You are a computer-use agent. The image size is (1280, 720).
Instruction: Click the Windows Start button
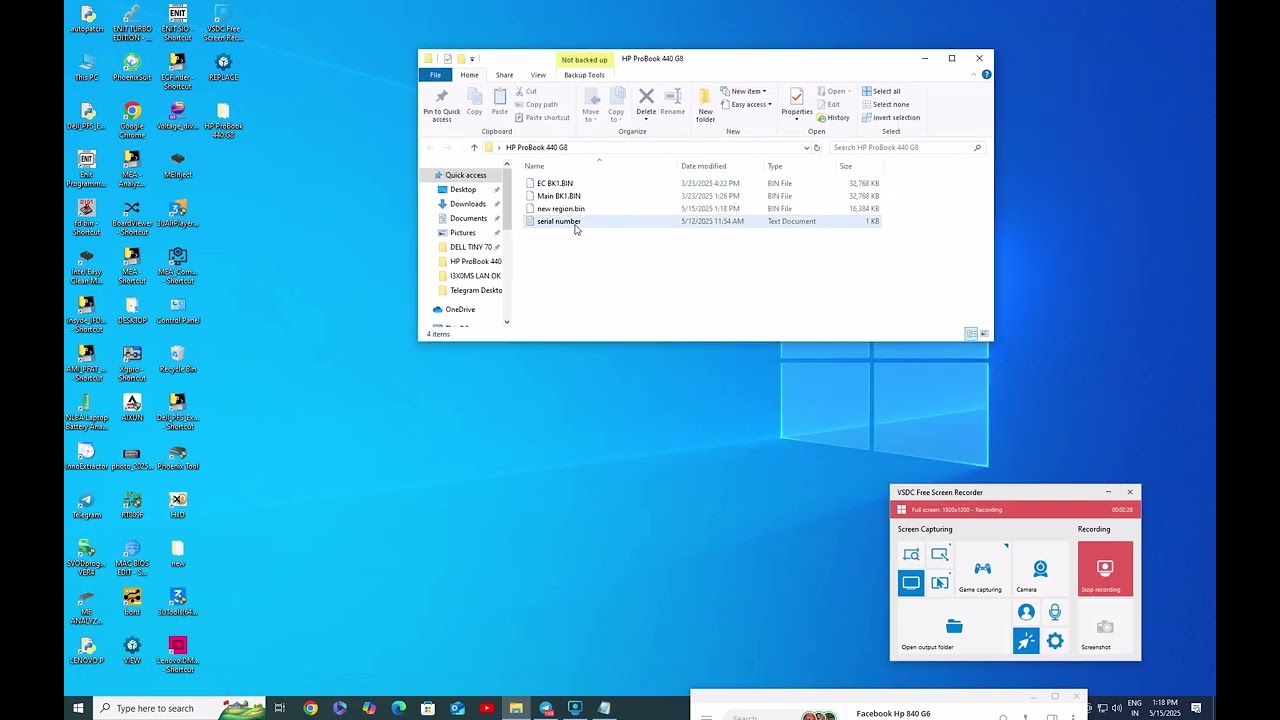78,708
